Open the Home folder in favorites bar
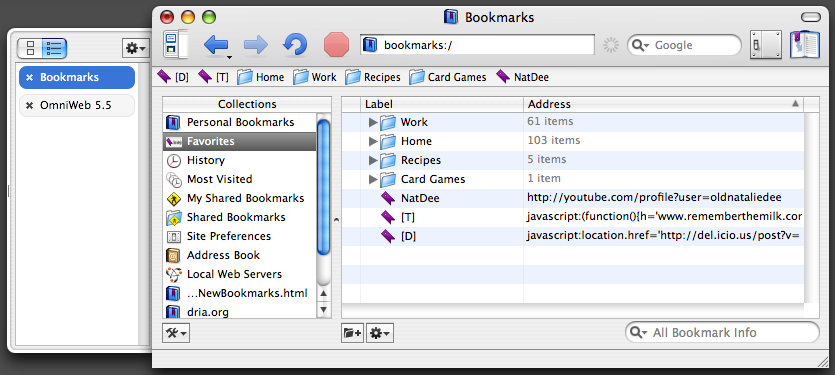Image resolution: width=835 pixels, height=375 pixels. click(260, 77)
